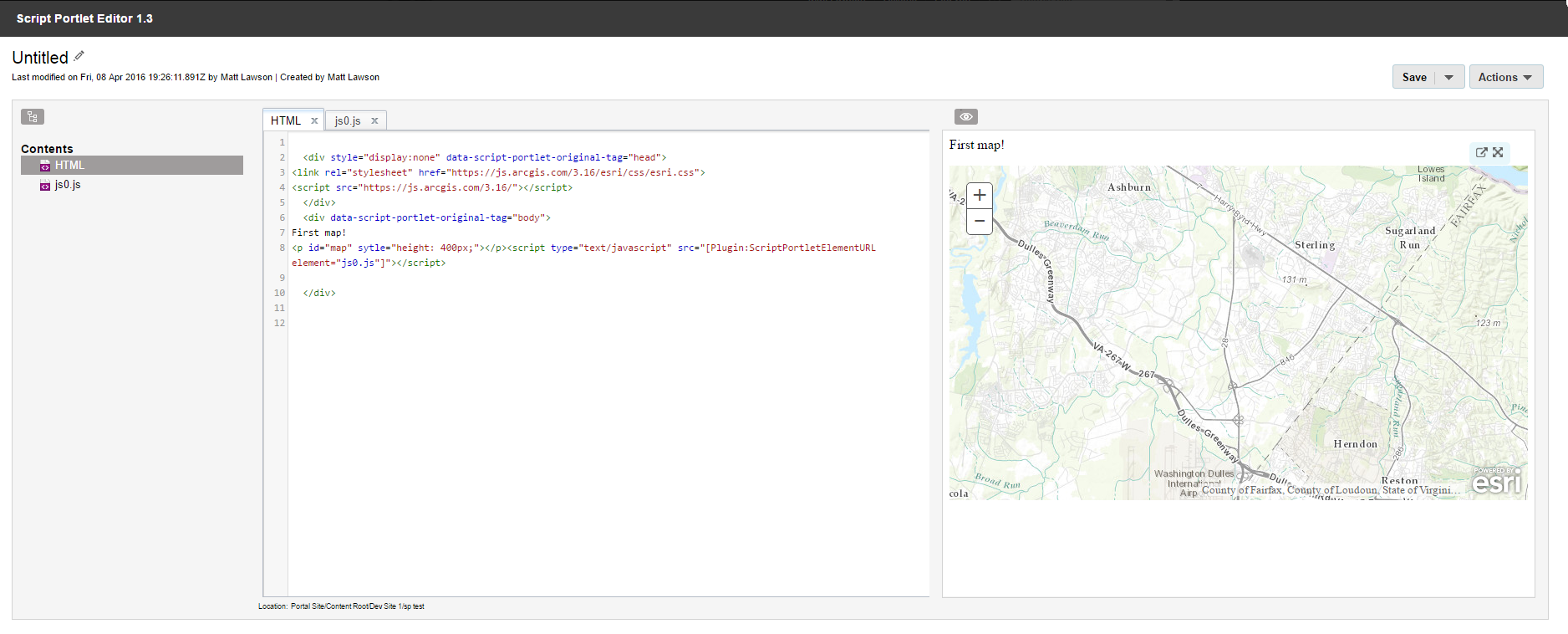This screenshot has height=634, width=1568.
Task: Close the js0.js editor tab
Action: tap(374, 120)
